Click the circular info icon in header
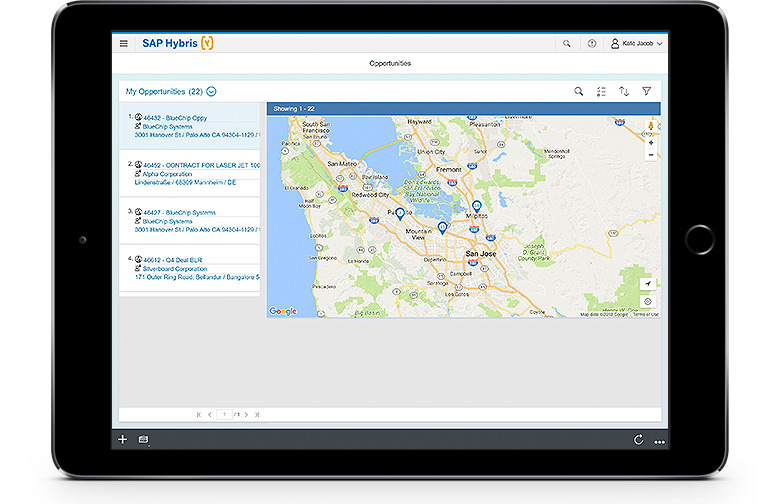The width and height of the screenshot is (780, 504). tap(591, 44)
